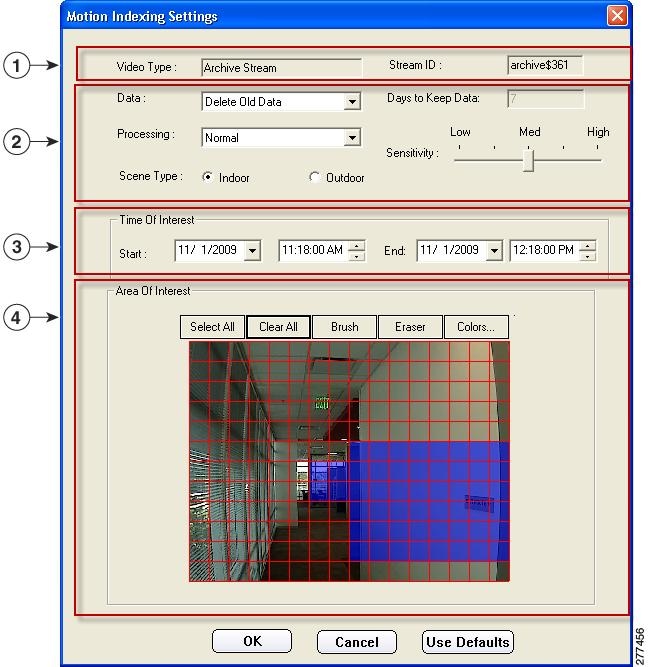Decrease the End time with the down arrow
Image resolution: width=650 pixels, height=667 pixels.
point(588,256)
